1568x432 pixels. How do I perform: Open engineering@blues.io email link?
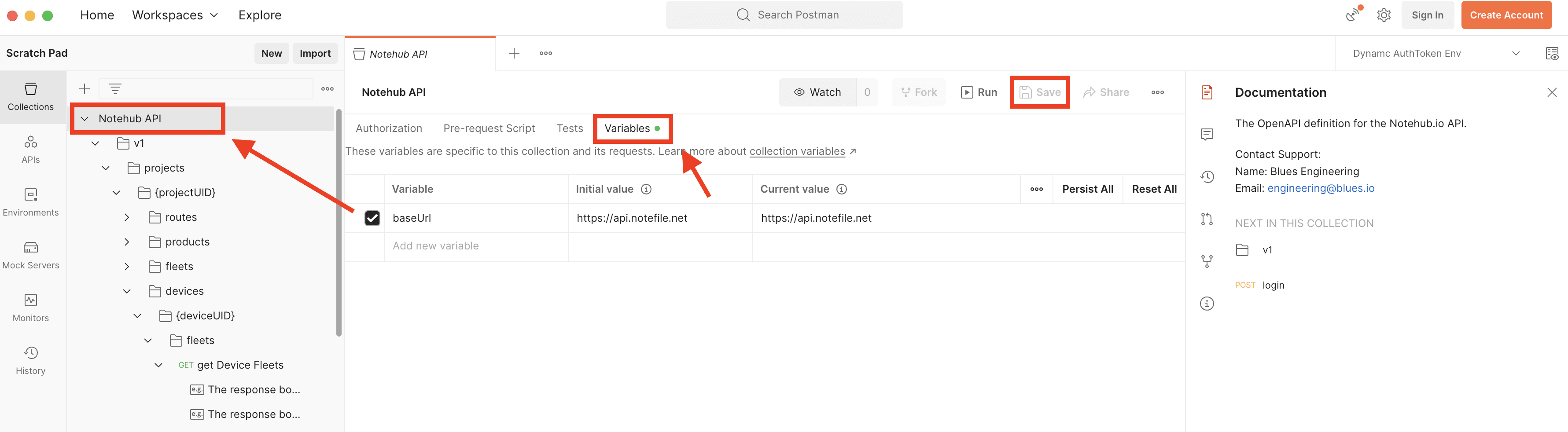(x=1320, y=189)
